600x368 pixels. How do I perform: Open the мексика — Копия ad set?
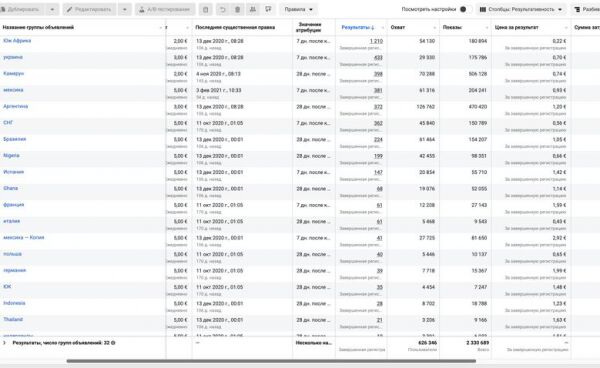(x=24, y=238)
